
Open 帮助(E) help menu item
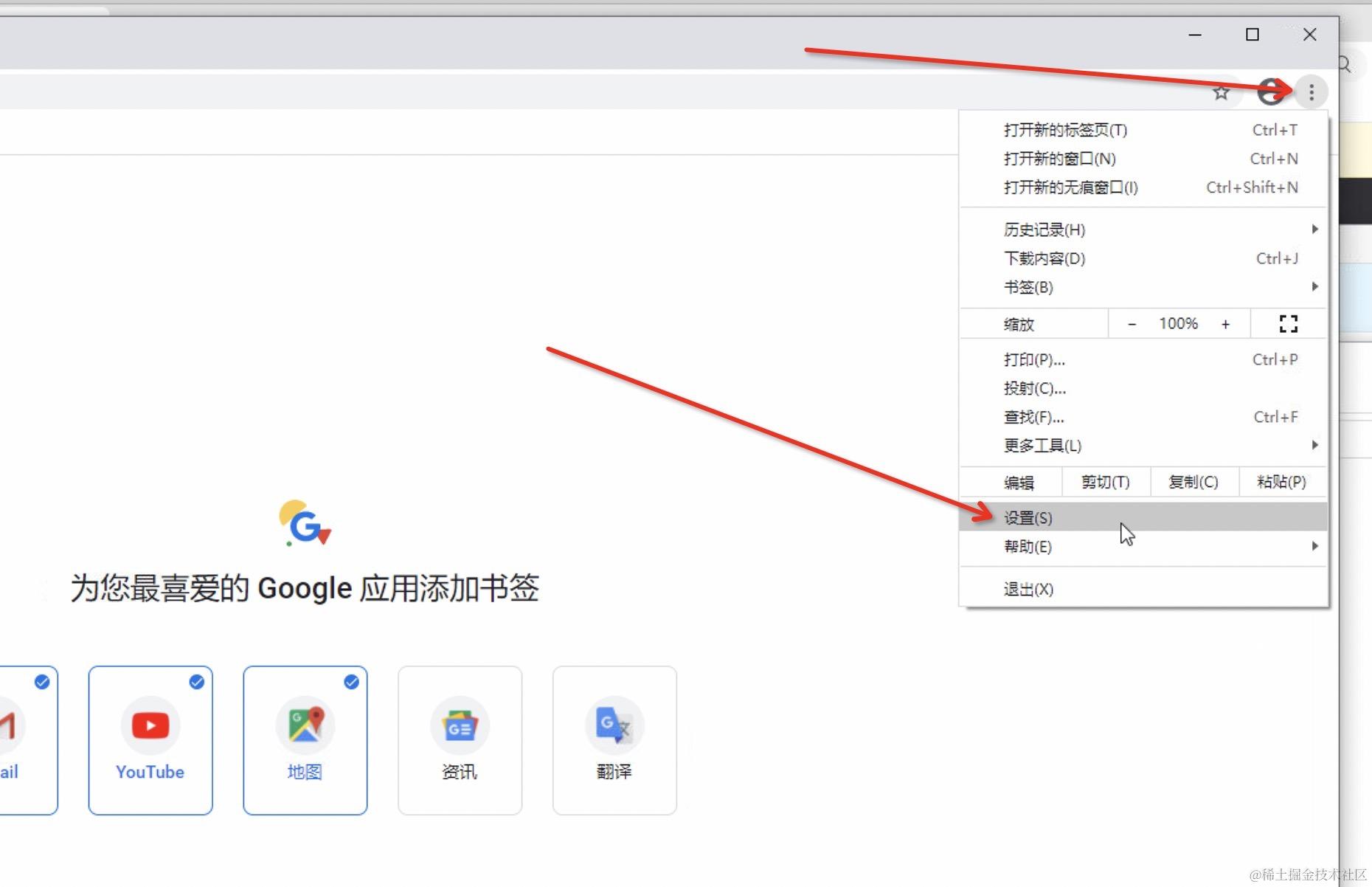tap(1143, 546)
